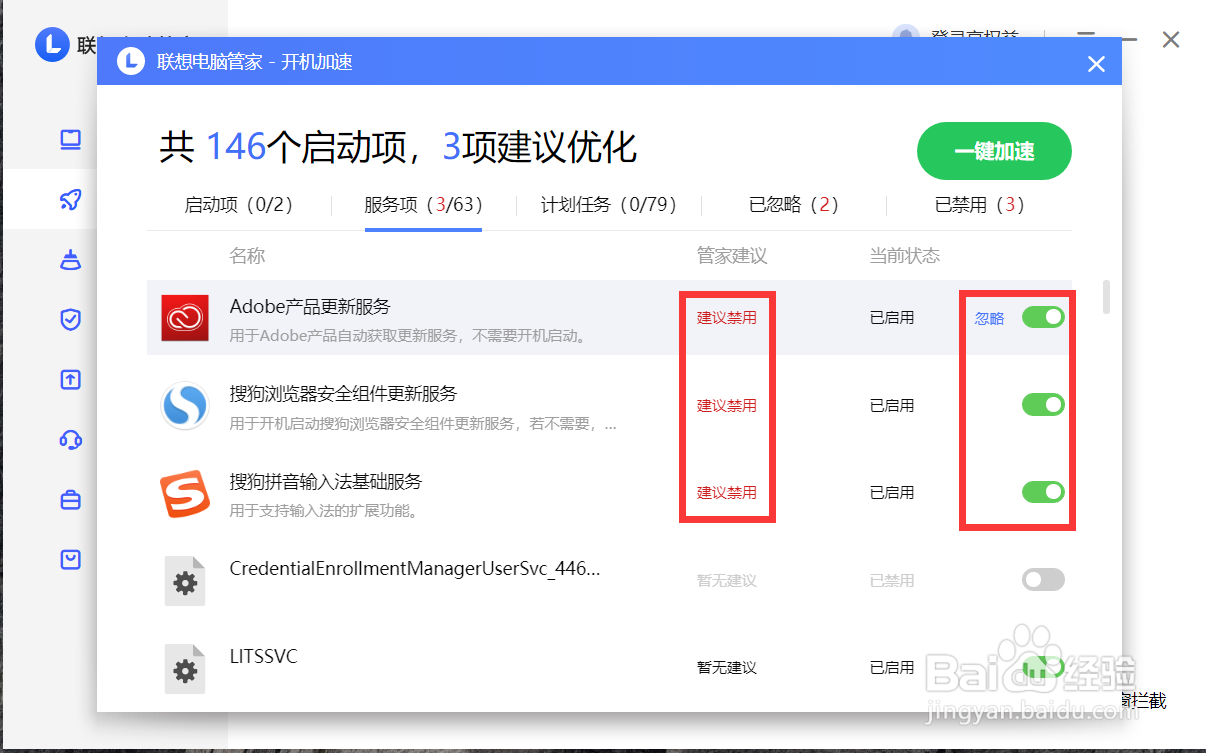Switch to 启动项 (0/2) tab
The image size is (1206, 753).
point(239,205)
